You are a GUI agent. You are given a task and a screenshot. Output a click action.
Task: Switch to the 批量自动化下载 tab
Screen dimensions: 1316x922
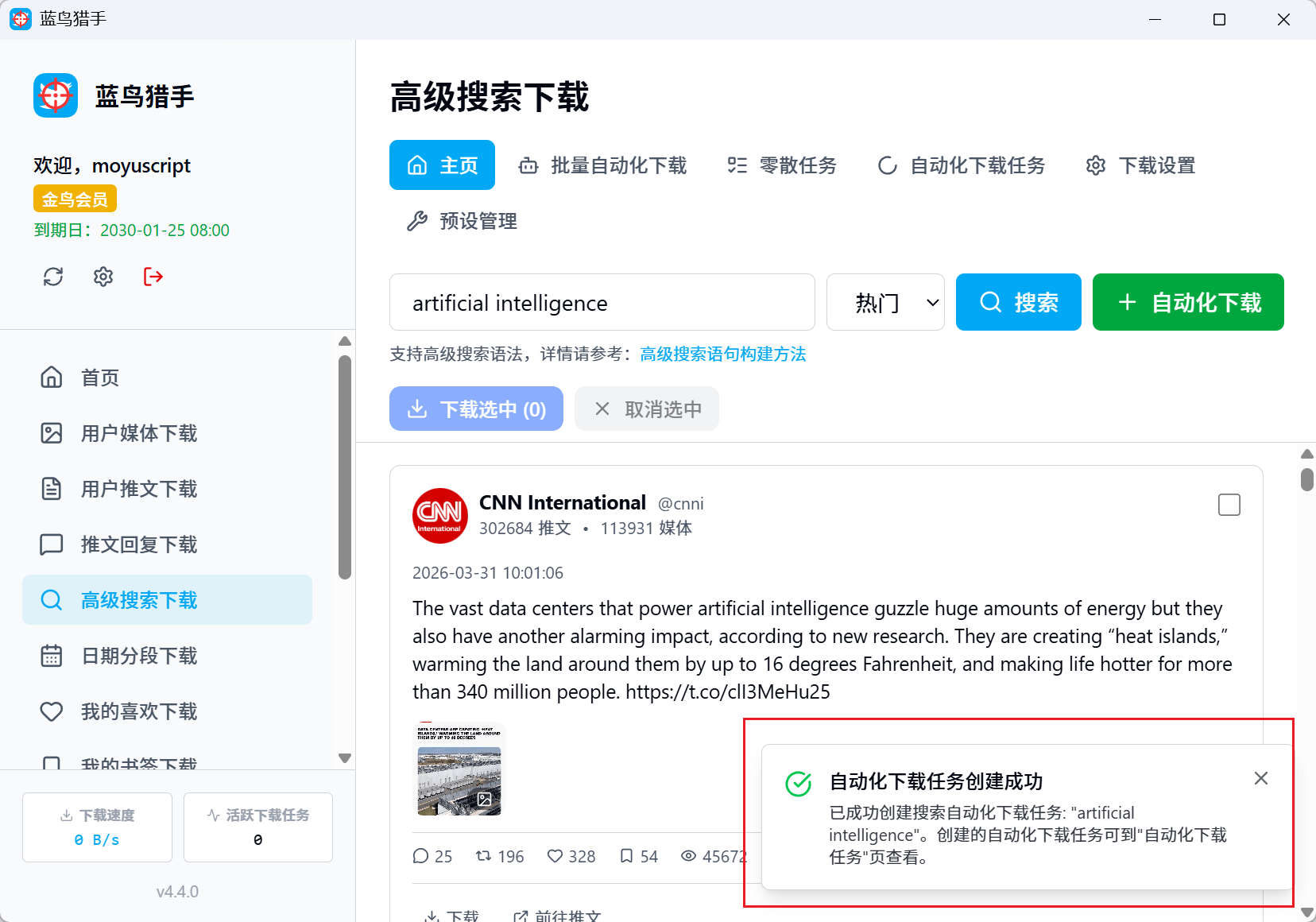[603, 165]
